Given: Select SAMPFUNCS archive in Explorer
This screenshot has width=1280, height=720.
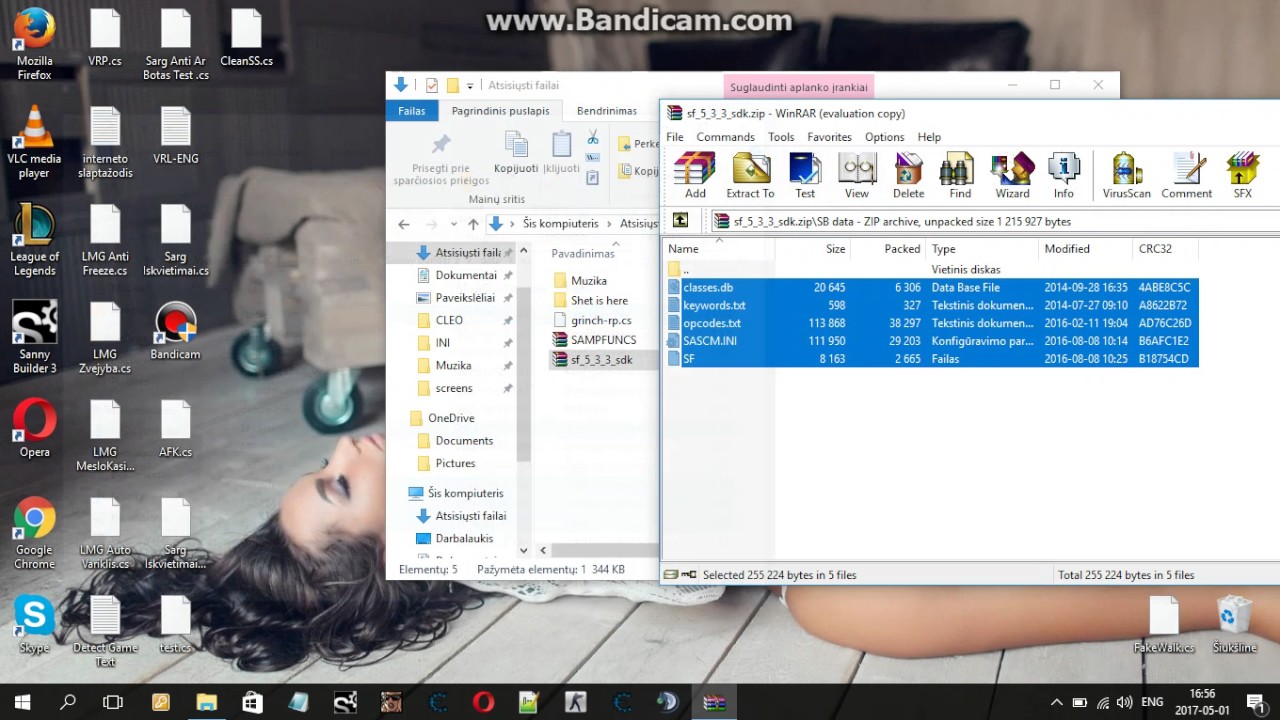Looking at the screenshot, I should (x=603, y=340).
